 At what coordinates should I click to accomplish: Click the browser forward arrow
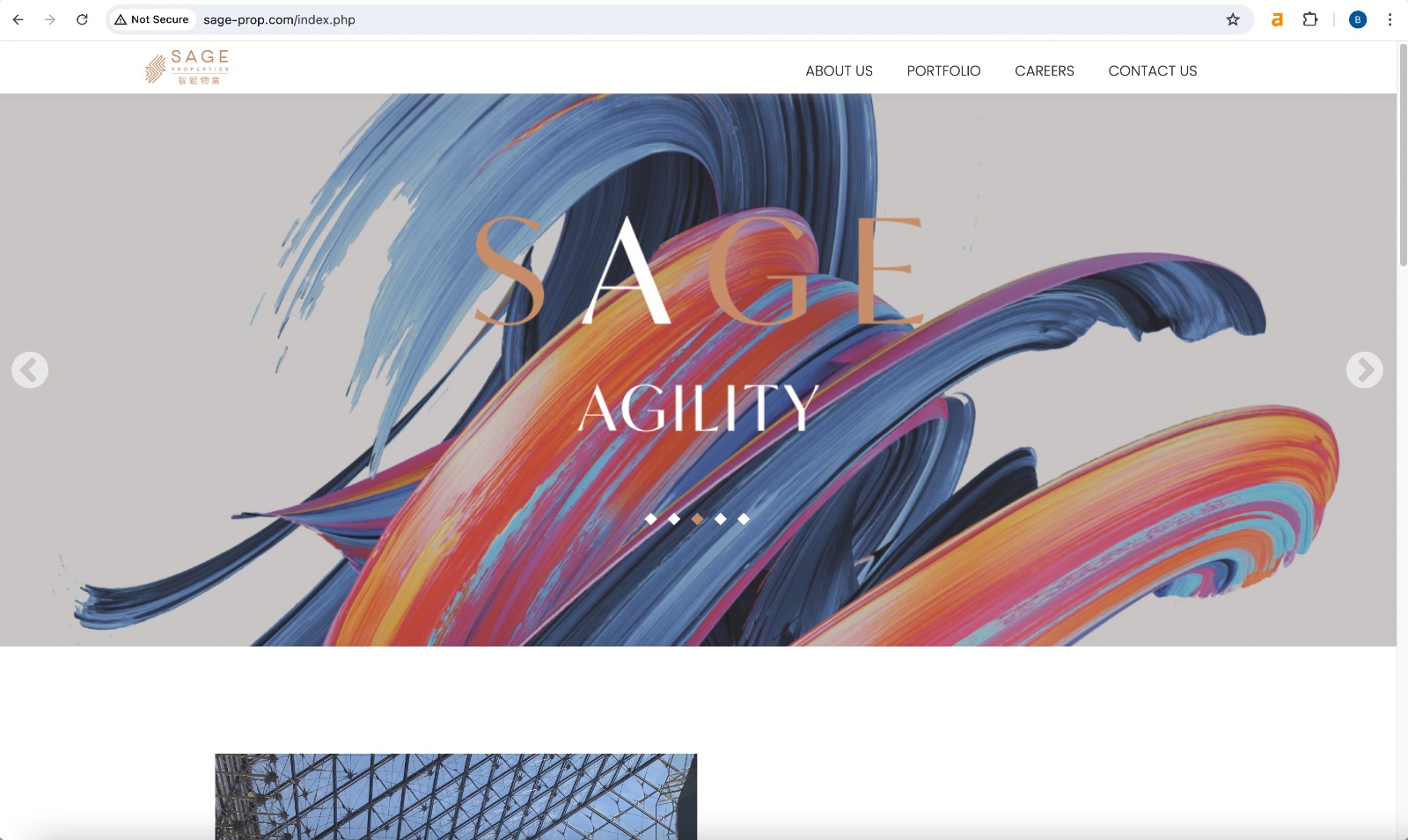(x=50, y=19)
